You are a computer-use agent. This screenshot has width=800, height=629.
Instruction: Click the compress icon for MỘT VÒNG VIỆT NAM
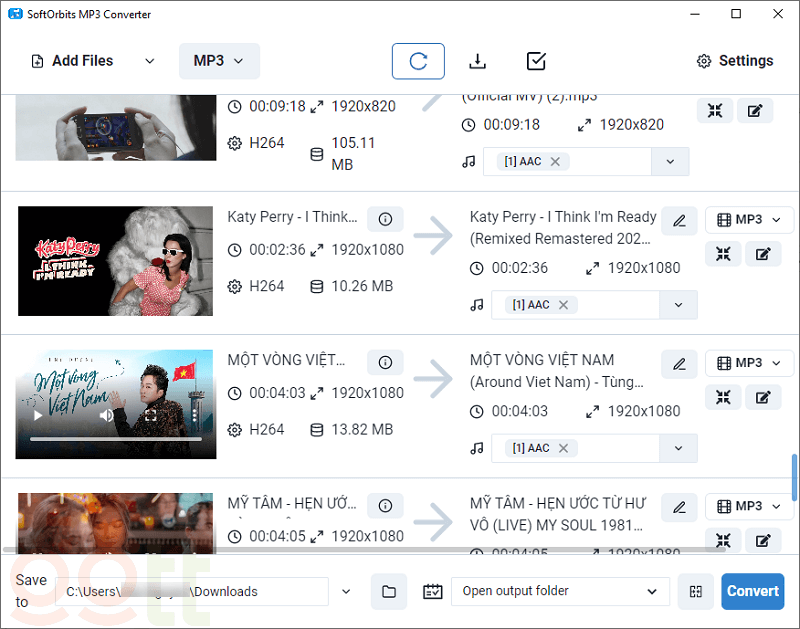pos(723,398)
